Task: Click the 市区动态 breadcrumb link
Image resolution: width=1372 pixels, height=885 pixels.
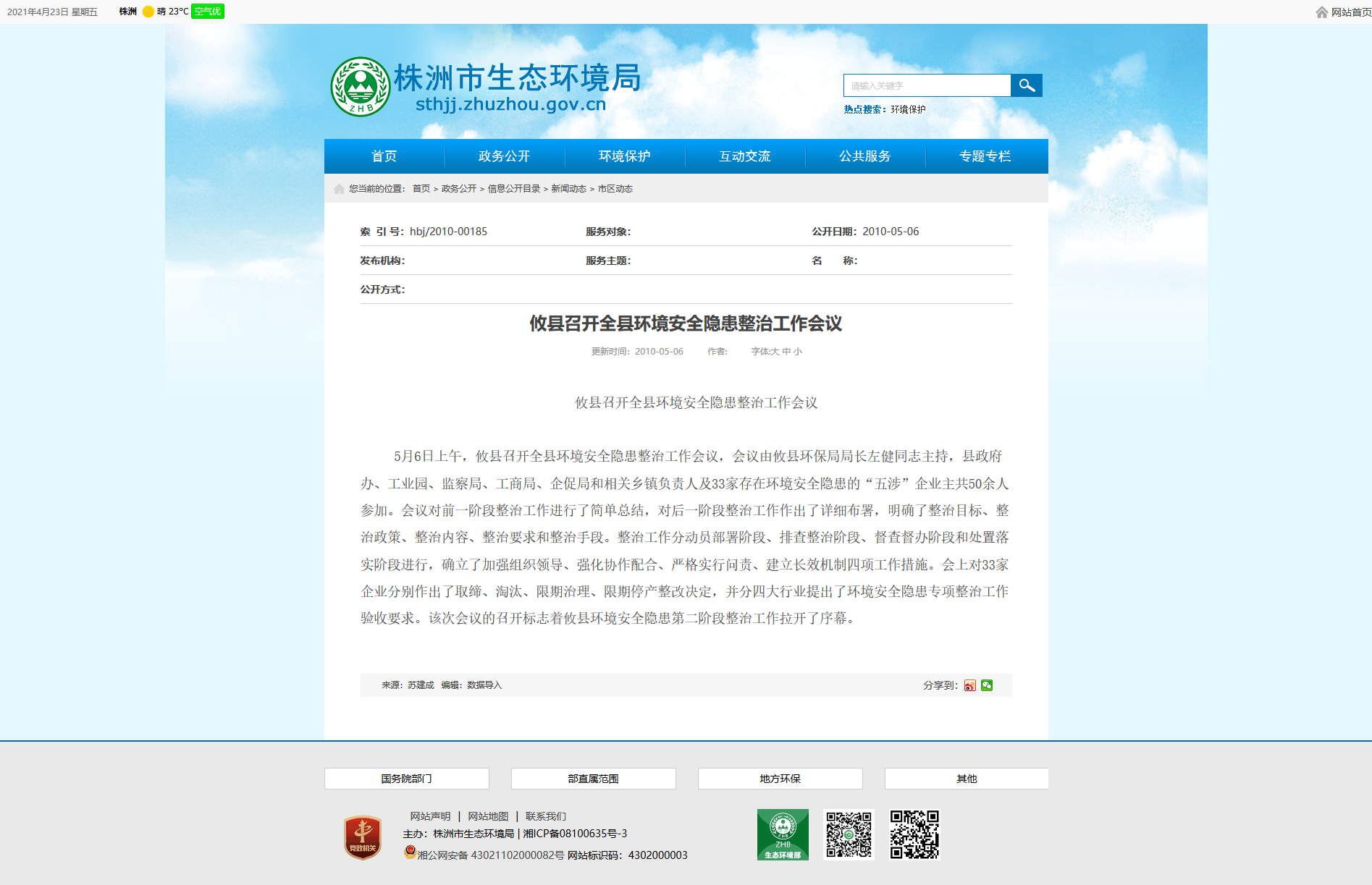Action: (615, 189)
